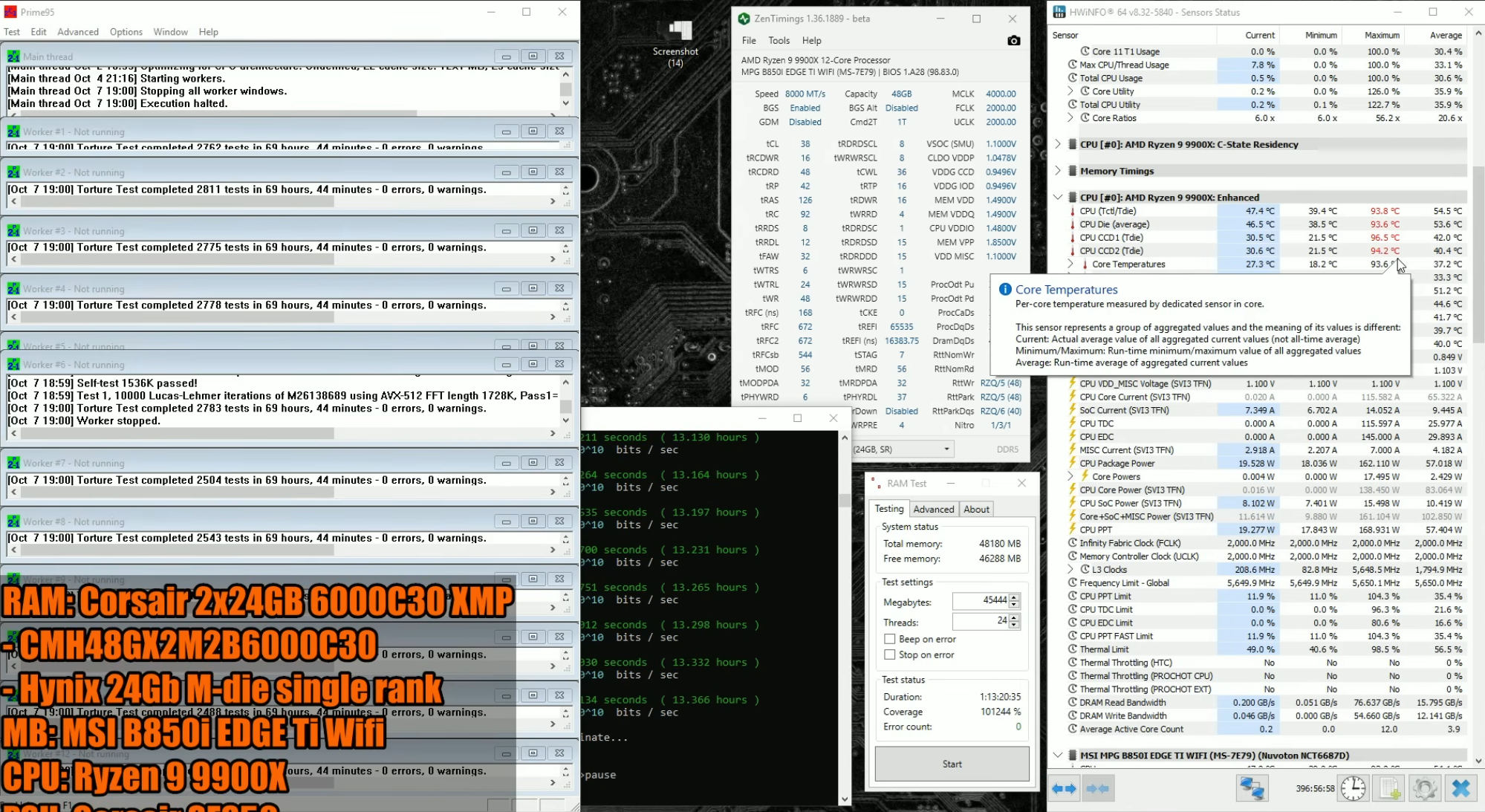1485x812 pixels.
Task: Switch to the RAM Test About tab
Action: pyautogui.click(x=976, y=509)
